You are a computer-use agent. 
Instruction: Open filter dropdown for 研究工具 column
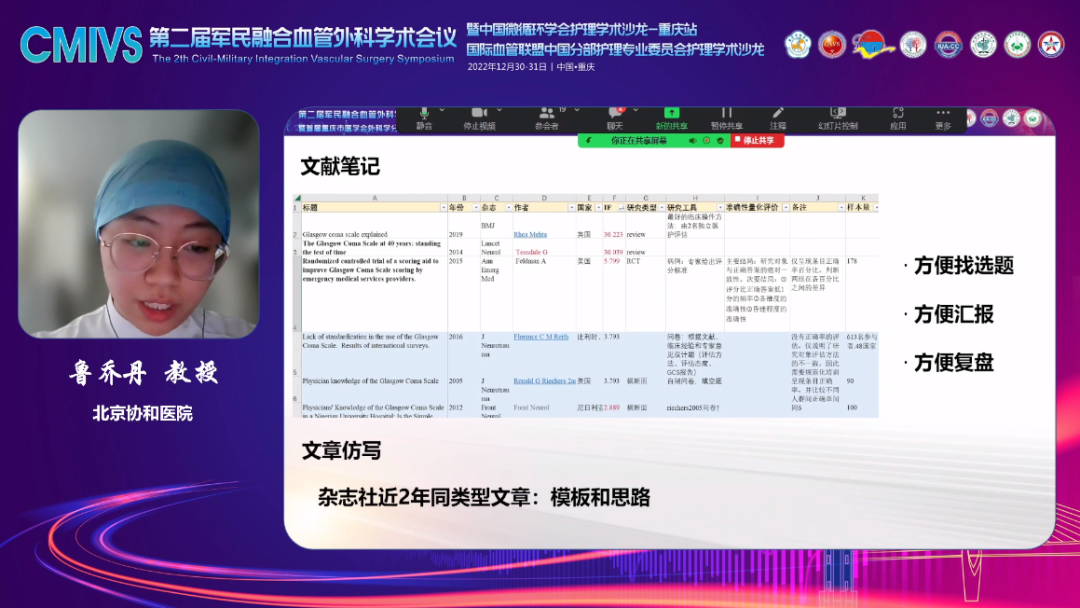tap(720, 207)
